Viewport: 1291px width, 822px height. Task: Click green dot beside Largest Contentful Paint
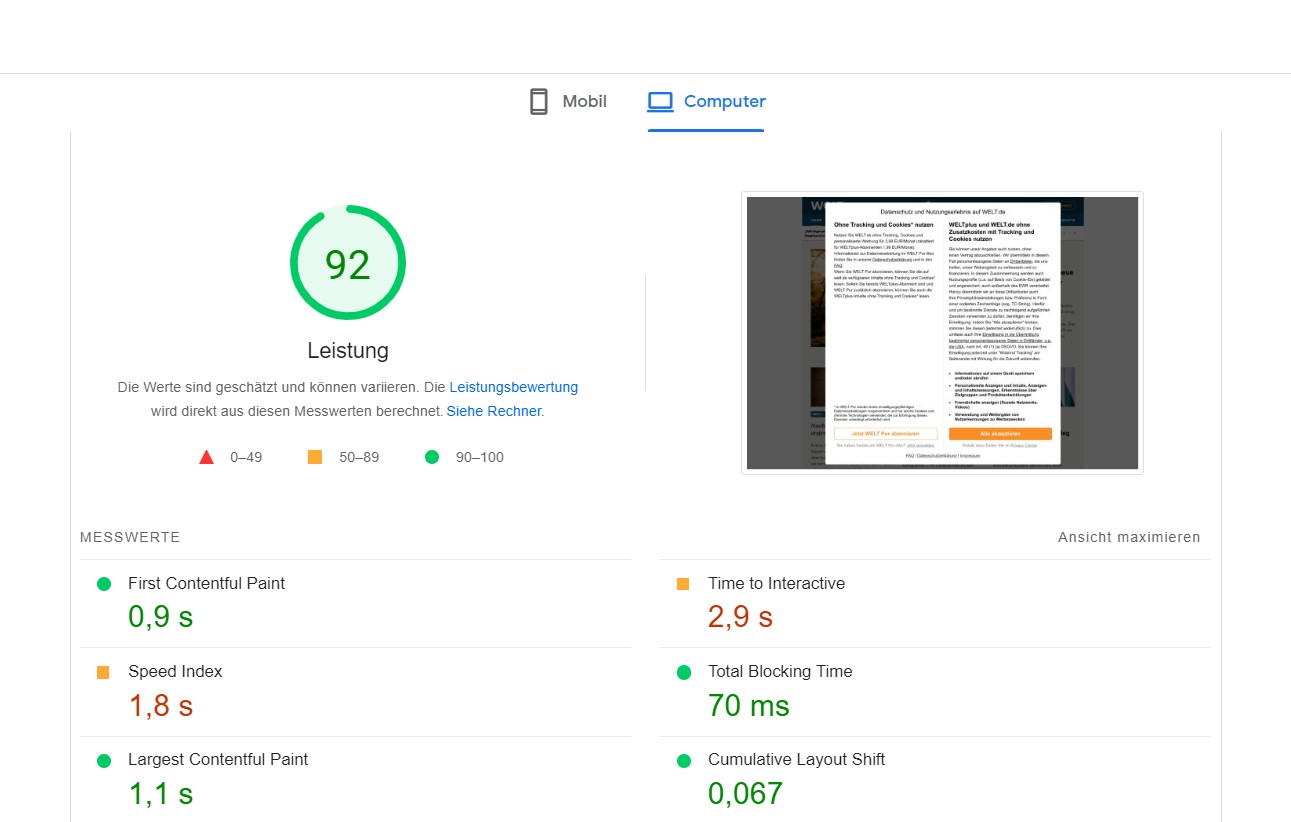103,760
